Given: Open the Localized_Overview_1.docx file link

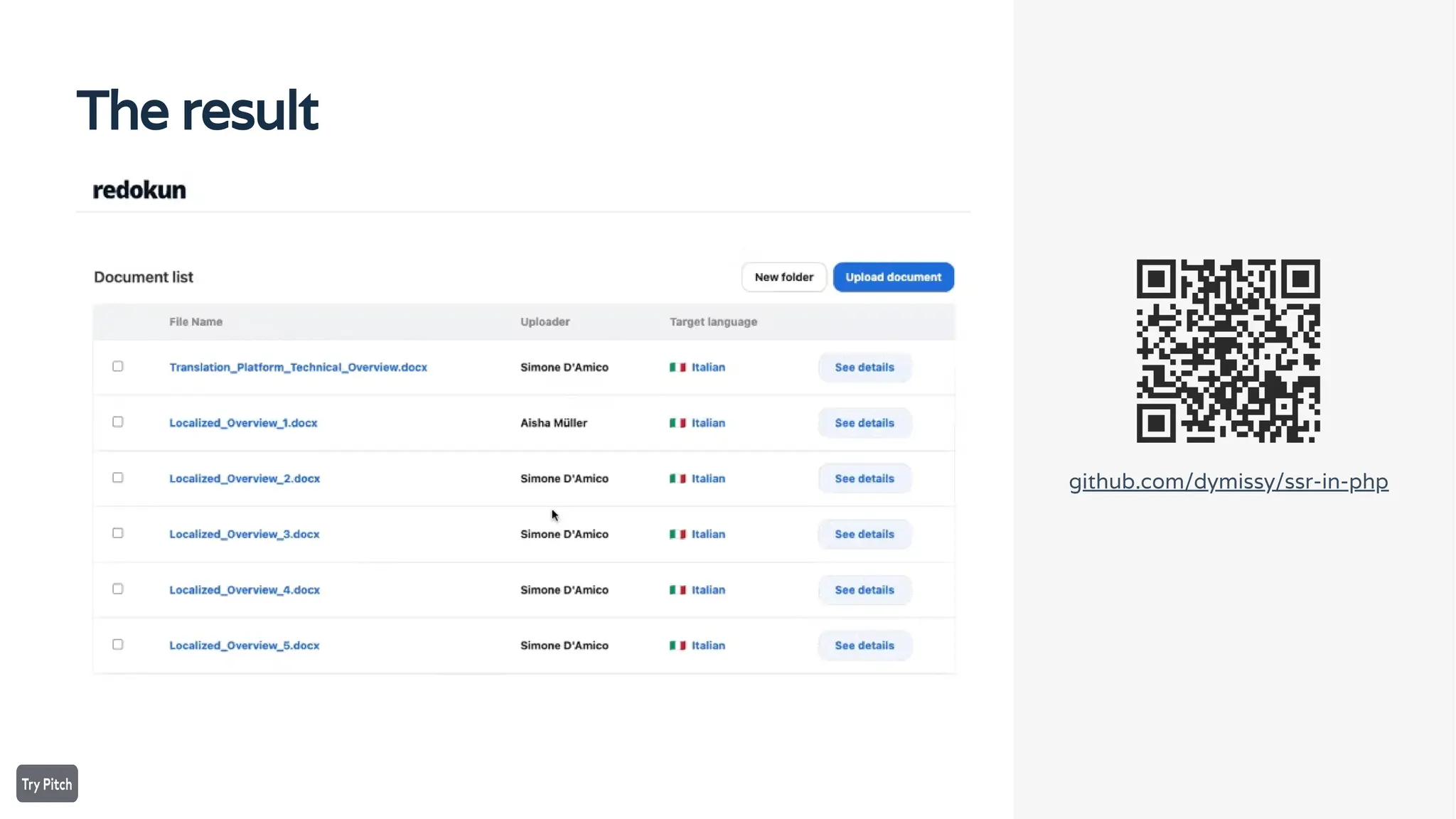Looking at the screenshot, I should coord(243,423).
